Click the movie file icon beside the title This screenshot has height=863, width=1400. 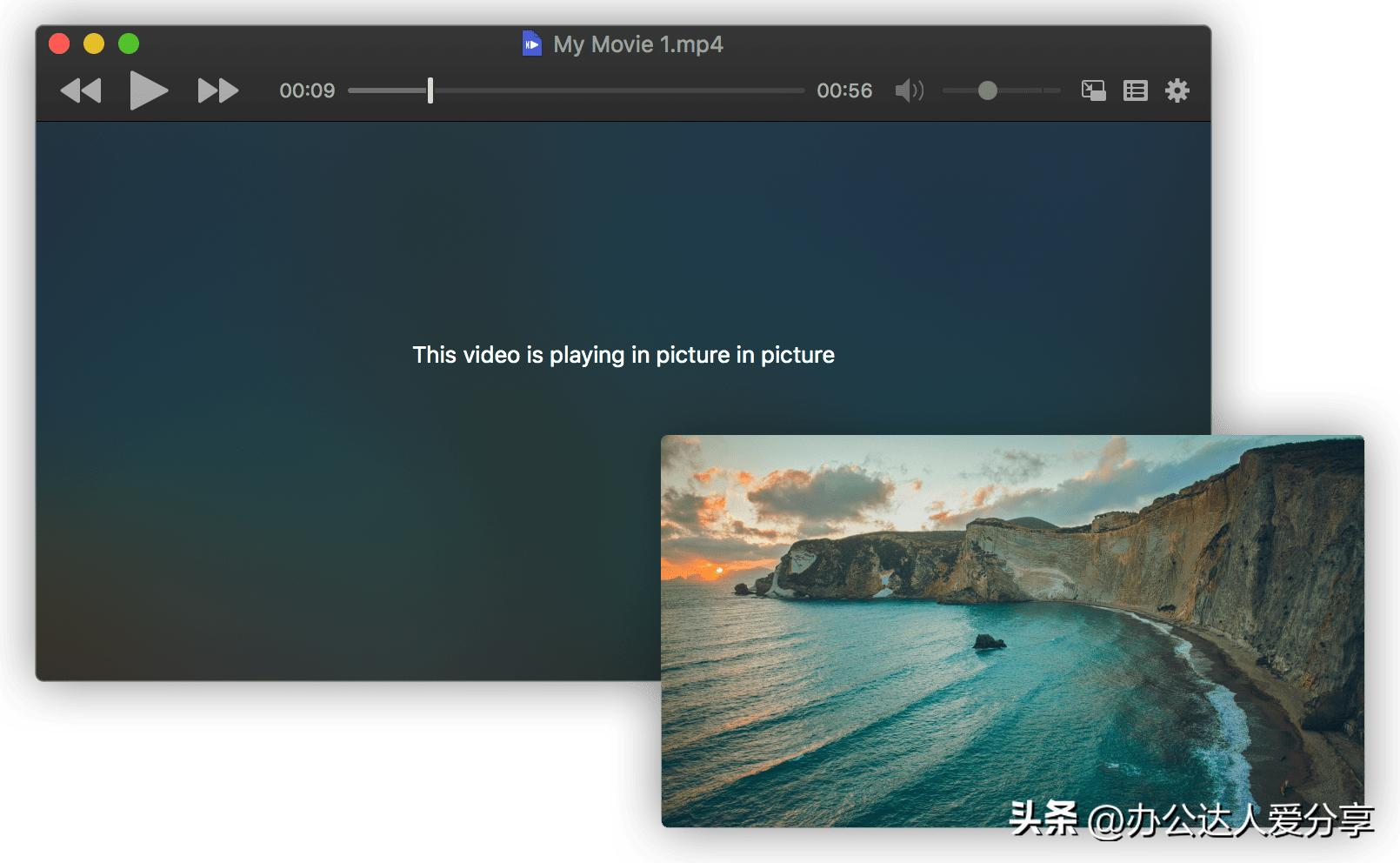pyautogui.click(x=531, y=44)
